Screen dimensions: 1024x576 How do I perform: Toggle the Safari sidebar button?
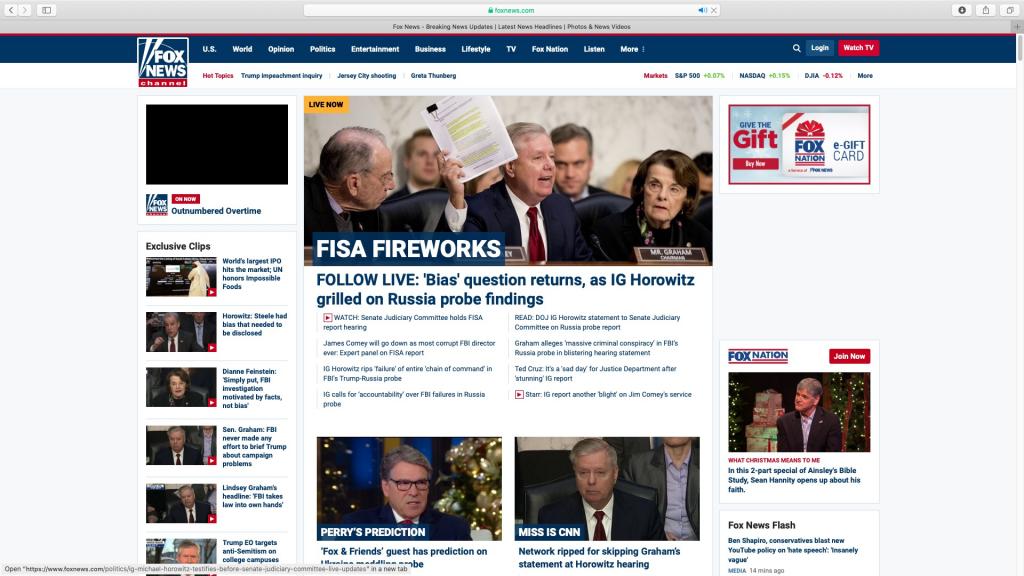click(46, 10)
